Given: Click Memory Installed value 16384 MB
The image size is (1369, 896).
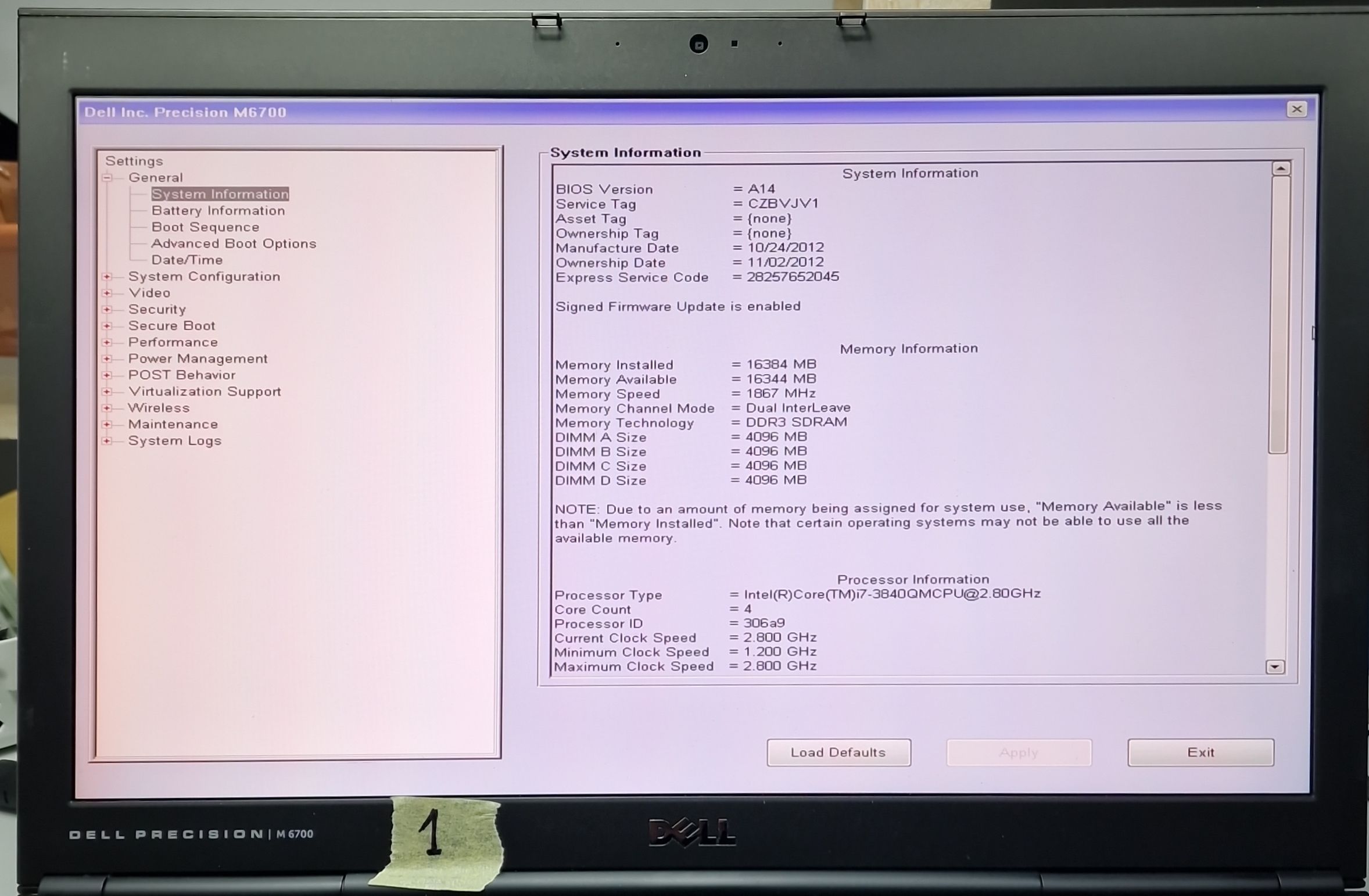Looking at the screenshot, I should (781, 364).
